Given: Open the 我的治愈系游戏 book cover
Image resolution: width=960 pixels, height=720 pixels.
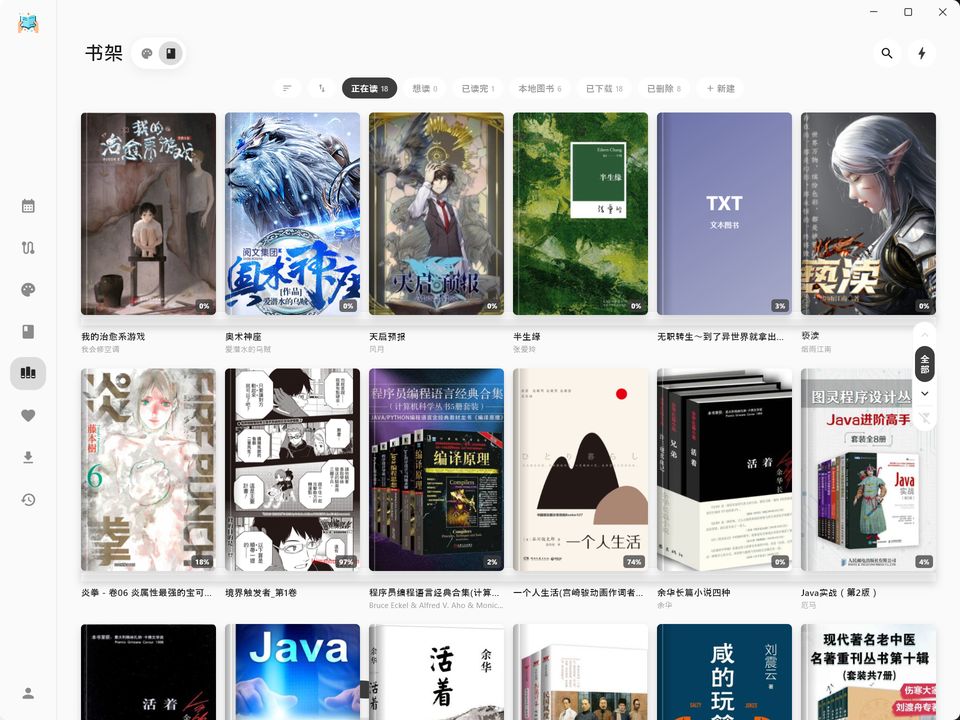Looking at the screenshot, I should pos(148,214).
